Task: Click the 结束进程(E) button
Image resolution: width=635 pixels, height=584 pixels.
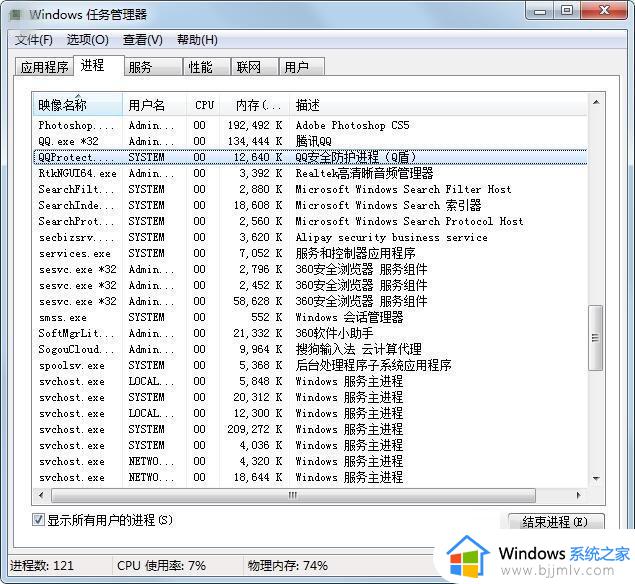Action: [556, 521]
